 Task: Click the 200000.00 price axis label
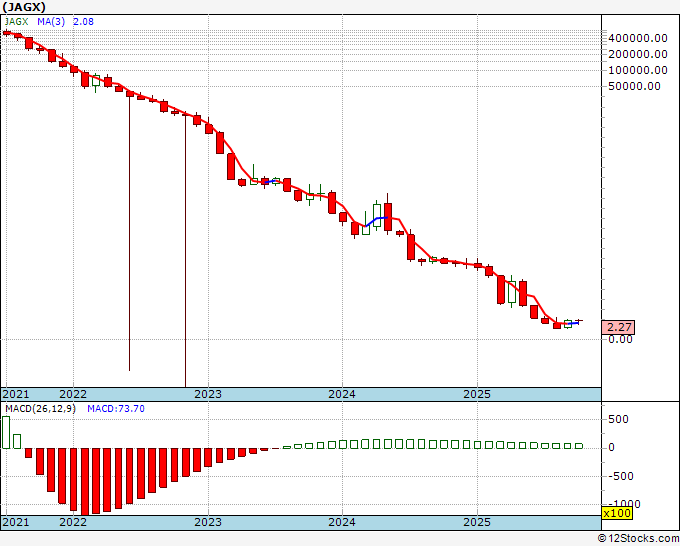point(638,54)
